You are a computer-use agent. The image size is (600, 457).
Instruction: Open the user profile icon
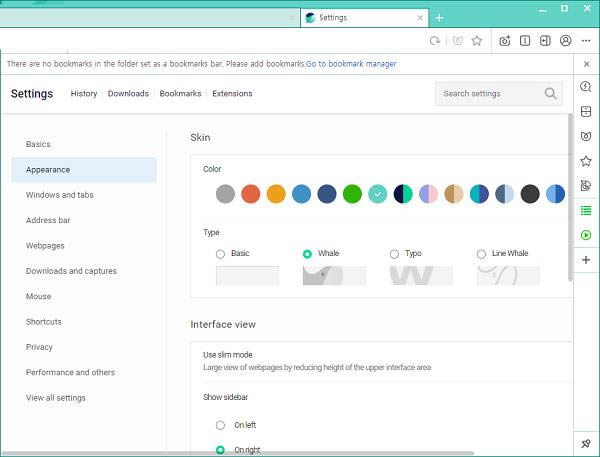(x=566, y=41)
